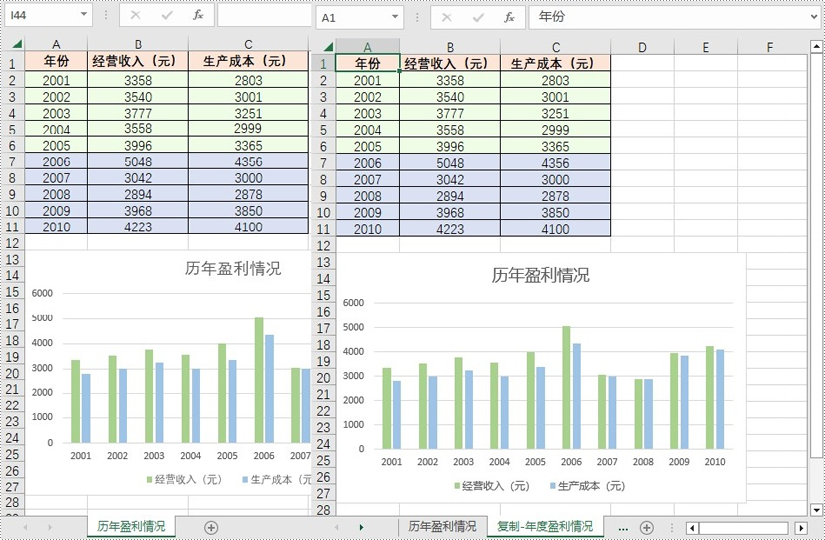This screenshot has width=825, height=540.
Task: Click 经营收入（元）header in left sheet
Action: [138, 61]
